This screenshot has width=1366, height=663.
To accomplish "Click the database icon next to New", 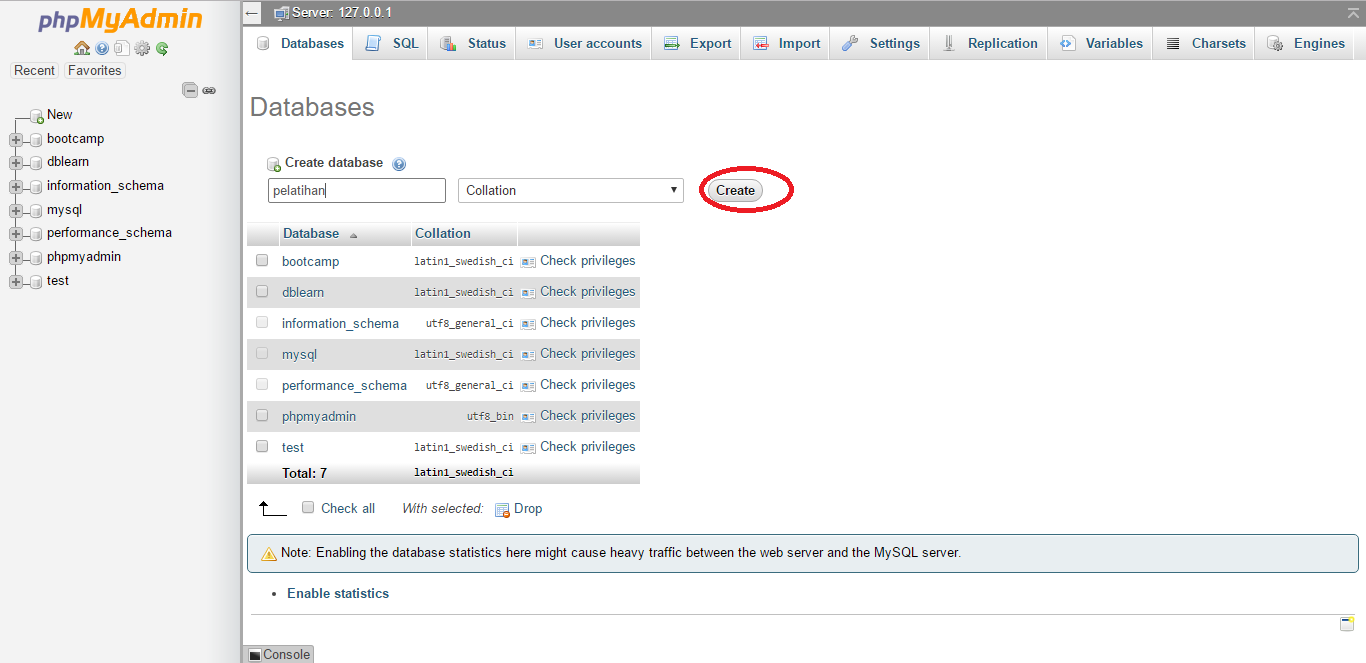I will click(37, 116).
